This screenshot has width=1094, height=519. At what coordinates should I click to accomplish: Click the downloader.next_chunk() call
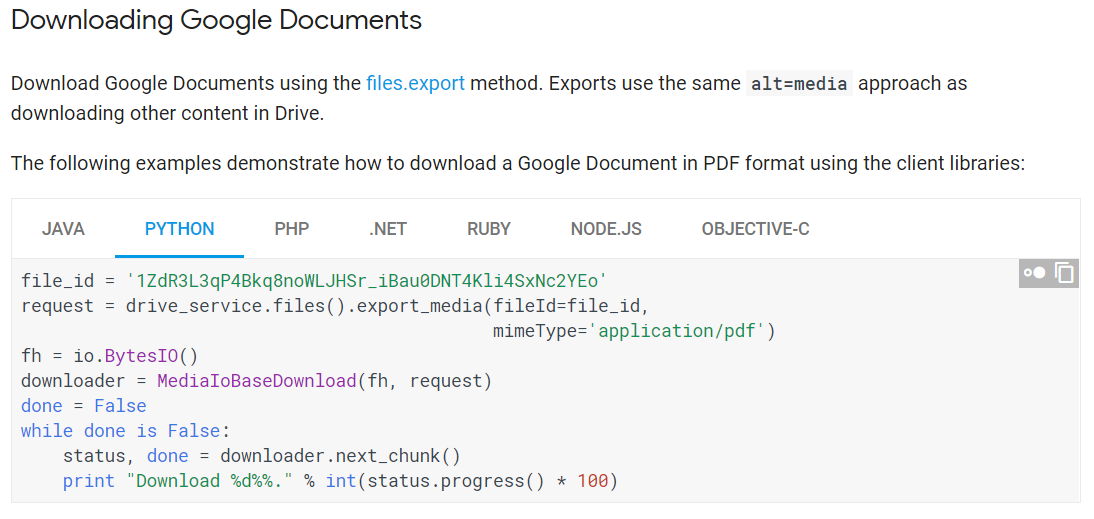click(340, 456)
